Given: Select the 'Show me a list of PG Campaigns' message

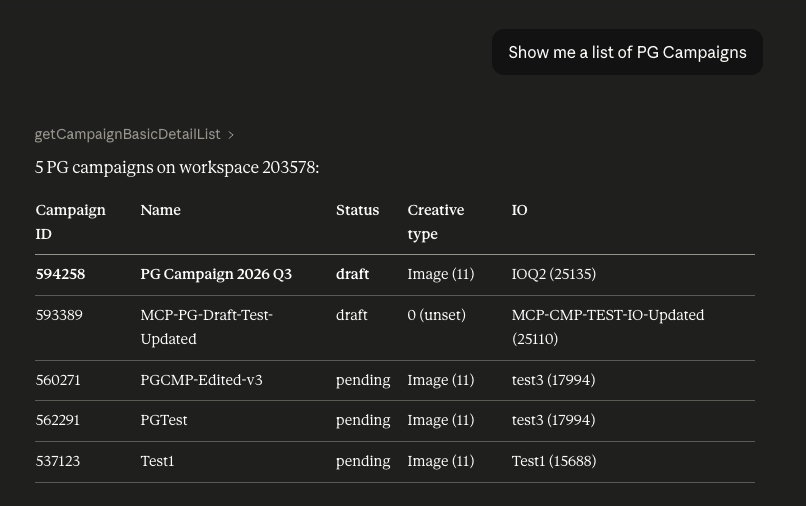Looking at the screenshot, I should [x=627, y=52].
